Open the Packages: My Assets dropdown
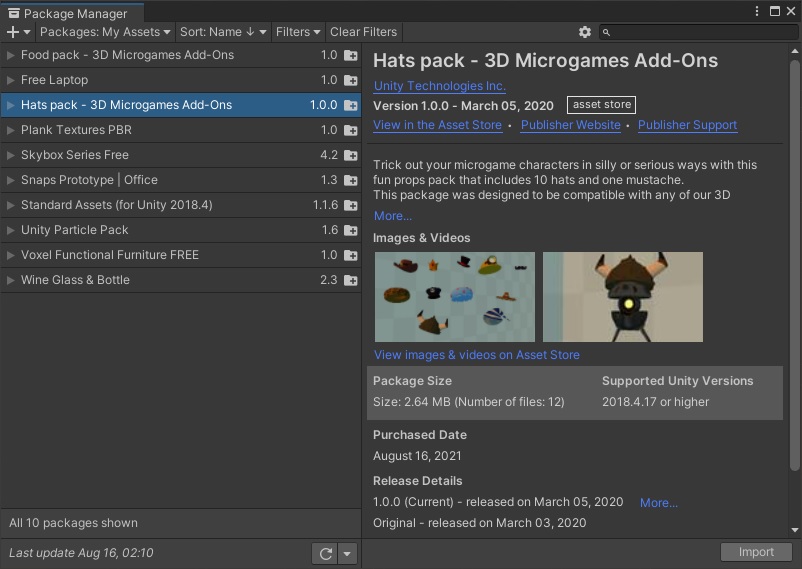Viewport: 802px width, 569px height. [105, 32]
